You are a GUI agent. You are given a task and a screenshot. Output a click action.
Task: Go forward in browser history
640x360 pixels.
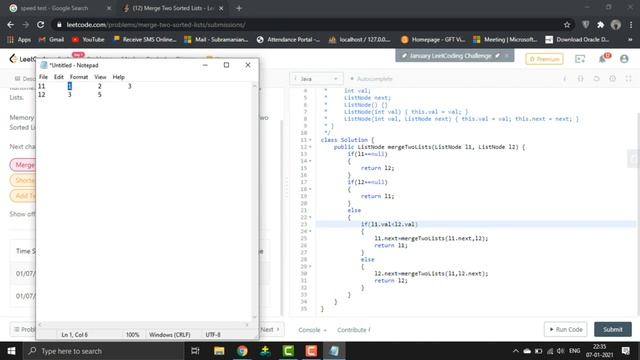click(25, 25)
